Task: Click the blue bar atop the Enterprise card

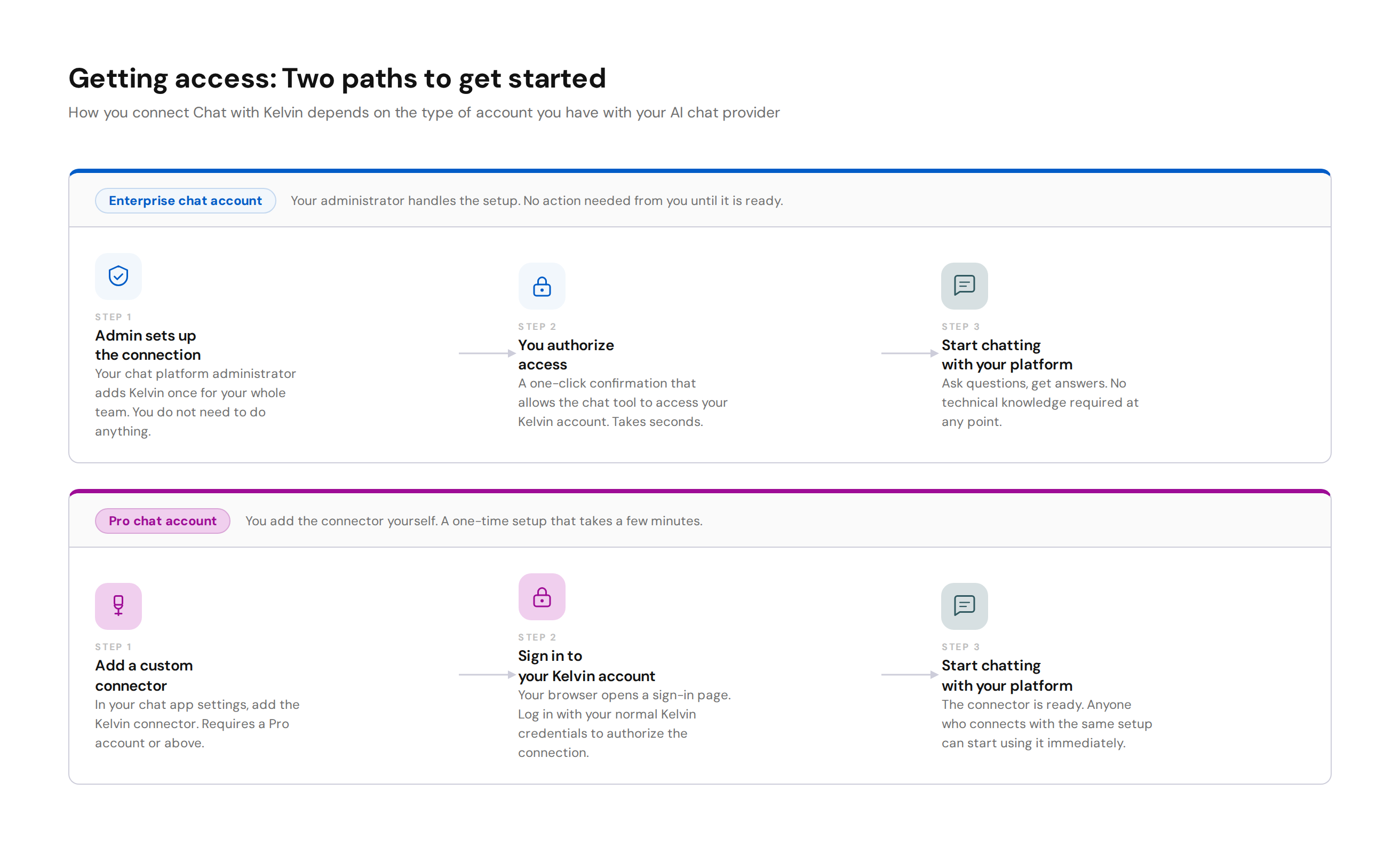Action: tap(700, 170)
